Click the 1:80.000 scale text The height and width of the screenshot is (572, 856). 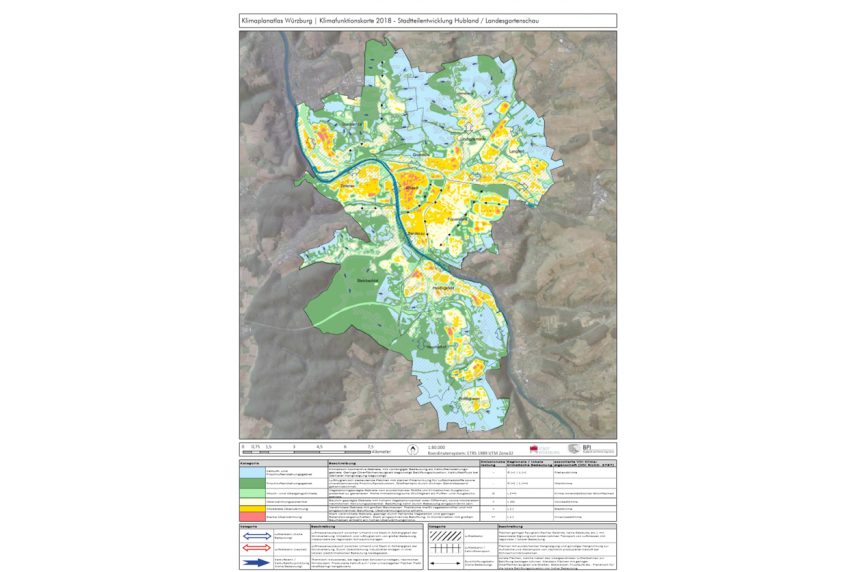(x=435, y=447)
